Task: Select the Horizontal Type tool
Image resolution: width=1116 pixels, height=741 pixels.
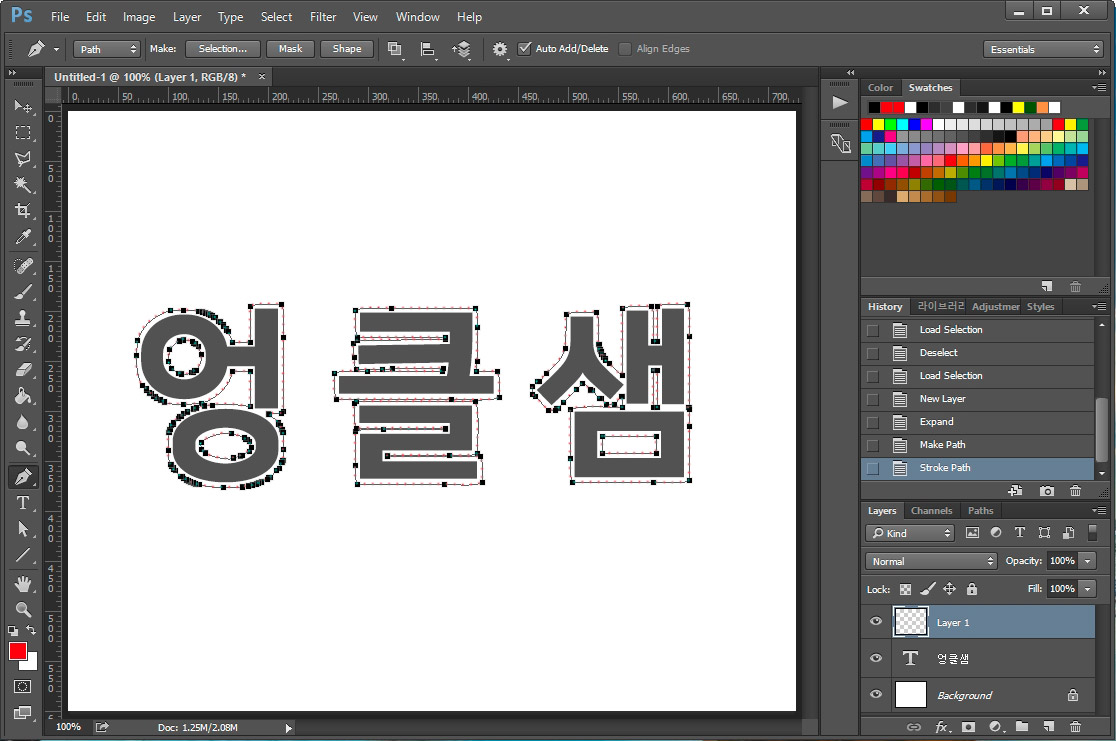Action: coord(24,503)
